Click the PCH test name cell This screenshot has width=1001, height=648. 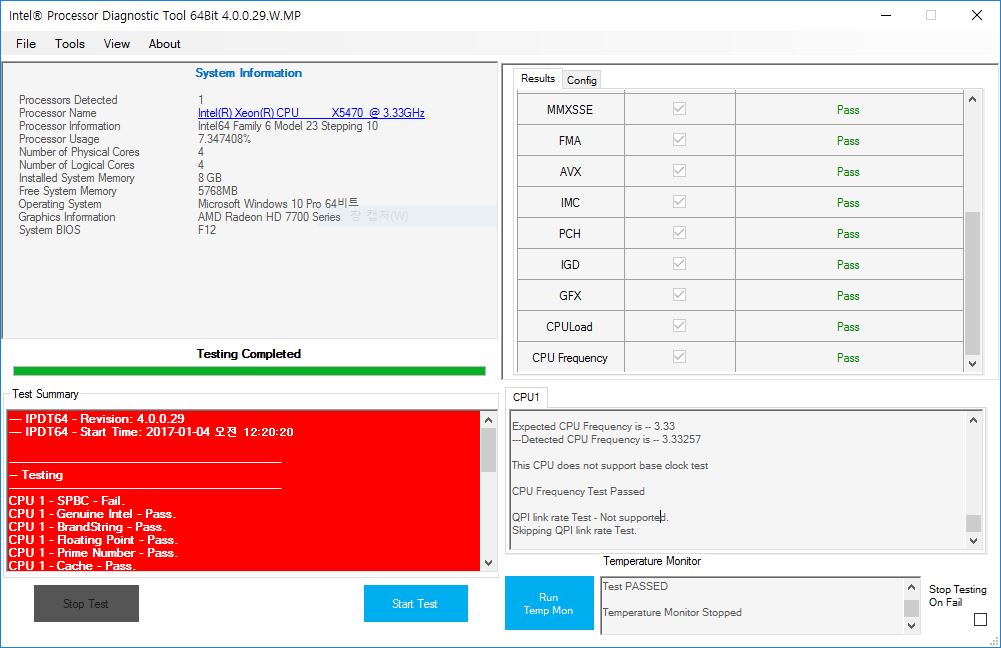(570, 234)
